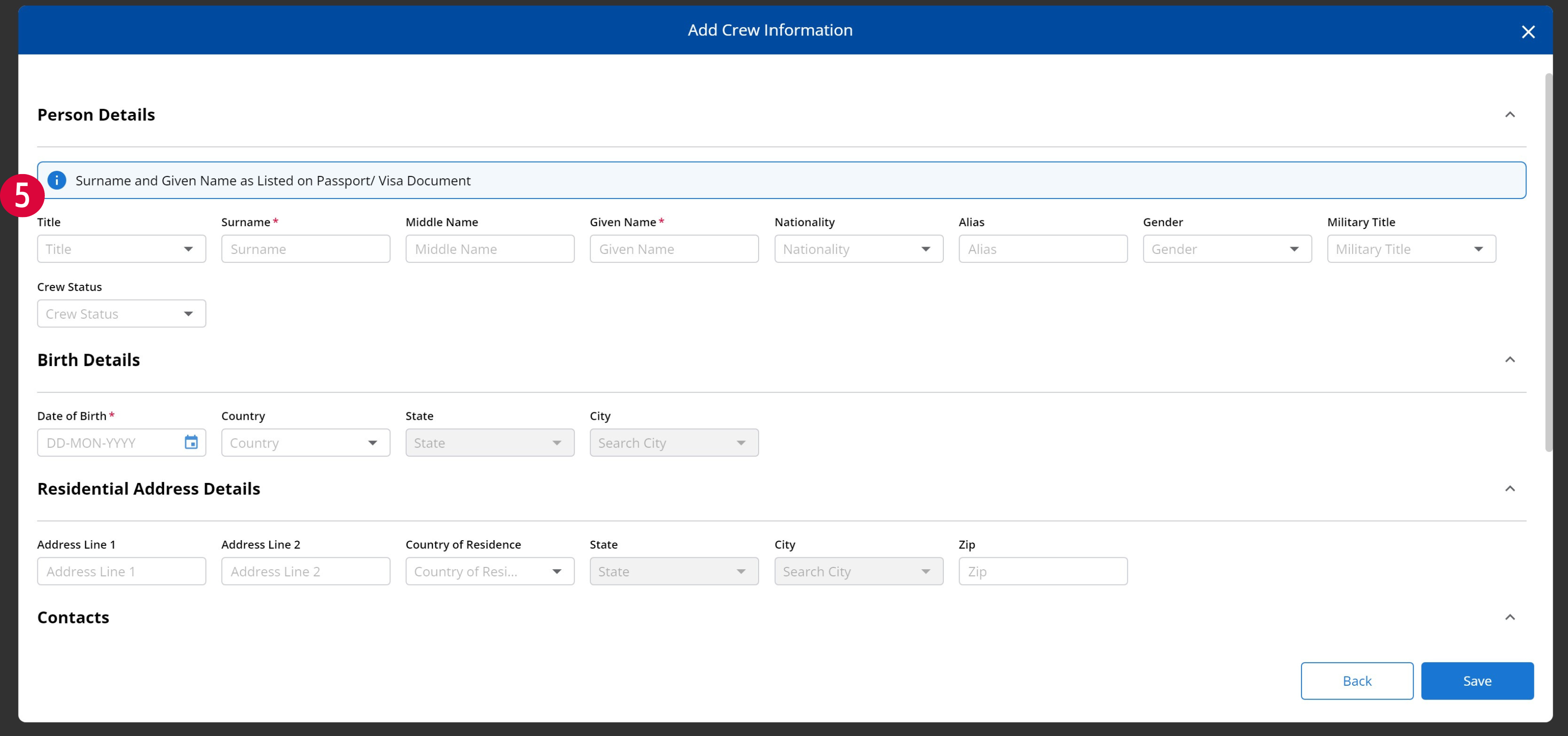Viewport: 1568px width, 736px height.
Task: Focus the Address Line 2 field
Action: [x=305, y=571]
